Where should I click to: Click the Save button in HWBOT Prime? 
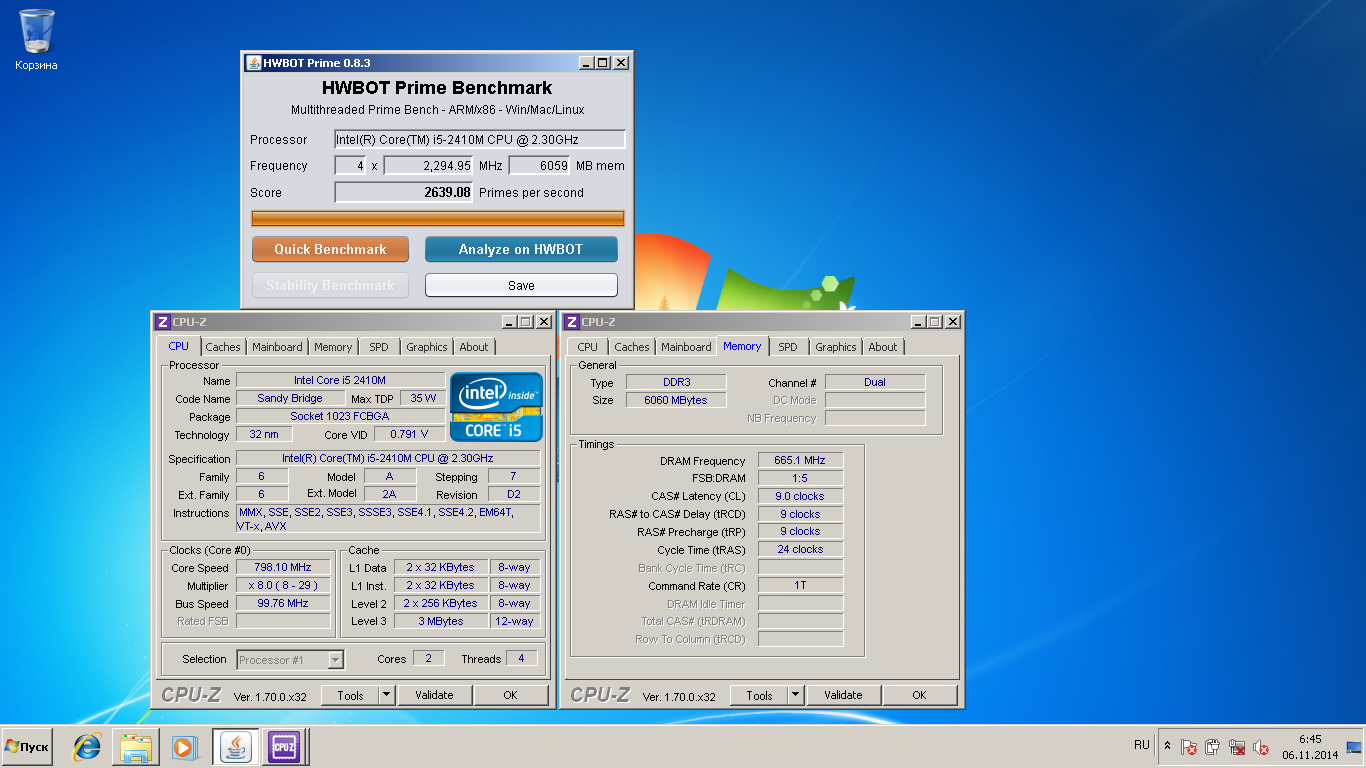(521, 285)
